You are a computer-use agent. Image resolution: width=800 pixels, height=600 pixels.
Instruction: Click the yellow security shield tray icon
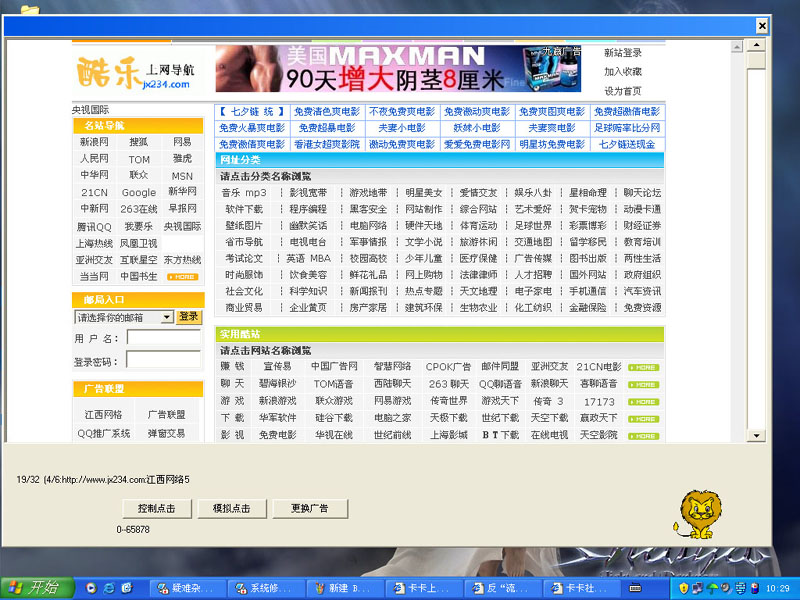[x=683, y=588]
